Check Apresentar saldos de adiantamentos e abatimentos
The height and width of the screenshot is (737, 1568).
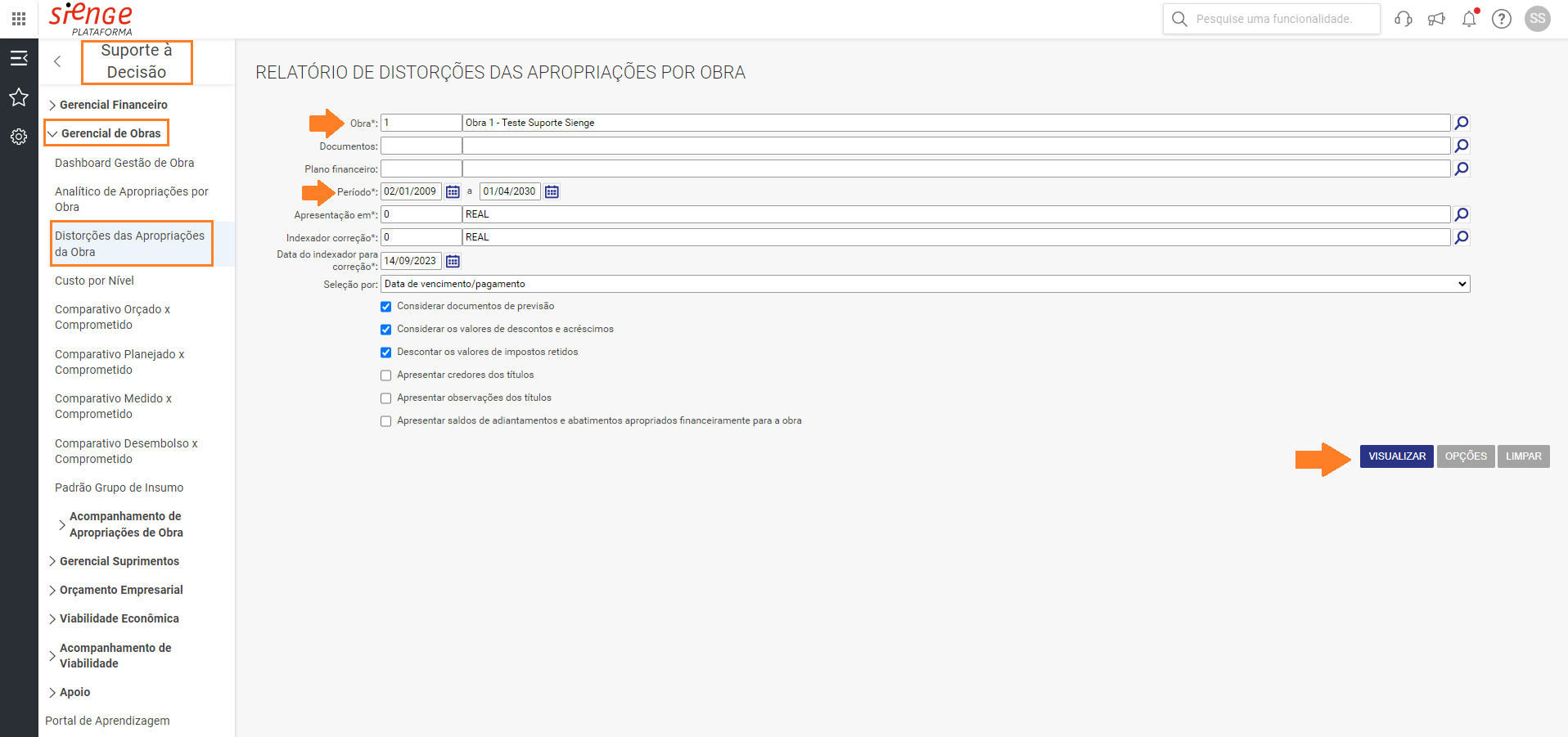(x=385, y=421)
